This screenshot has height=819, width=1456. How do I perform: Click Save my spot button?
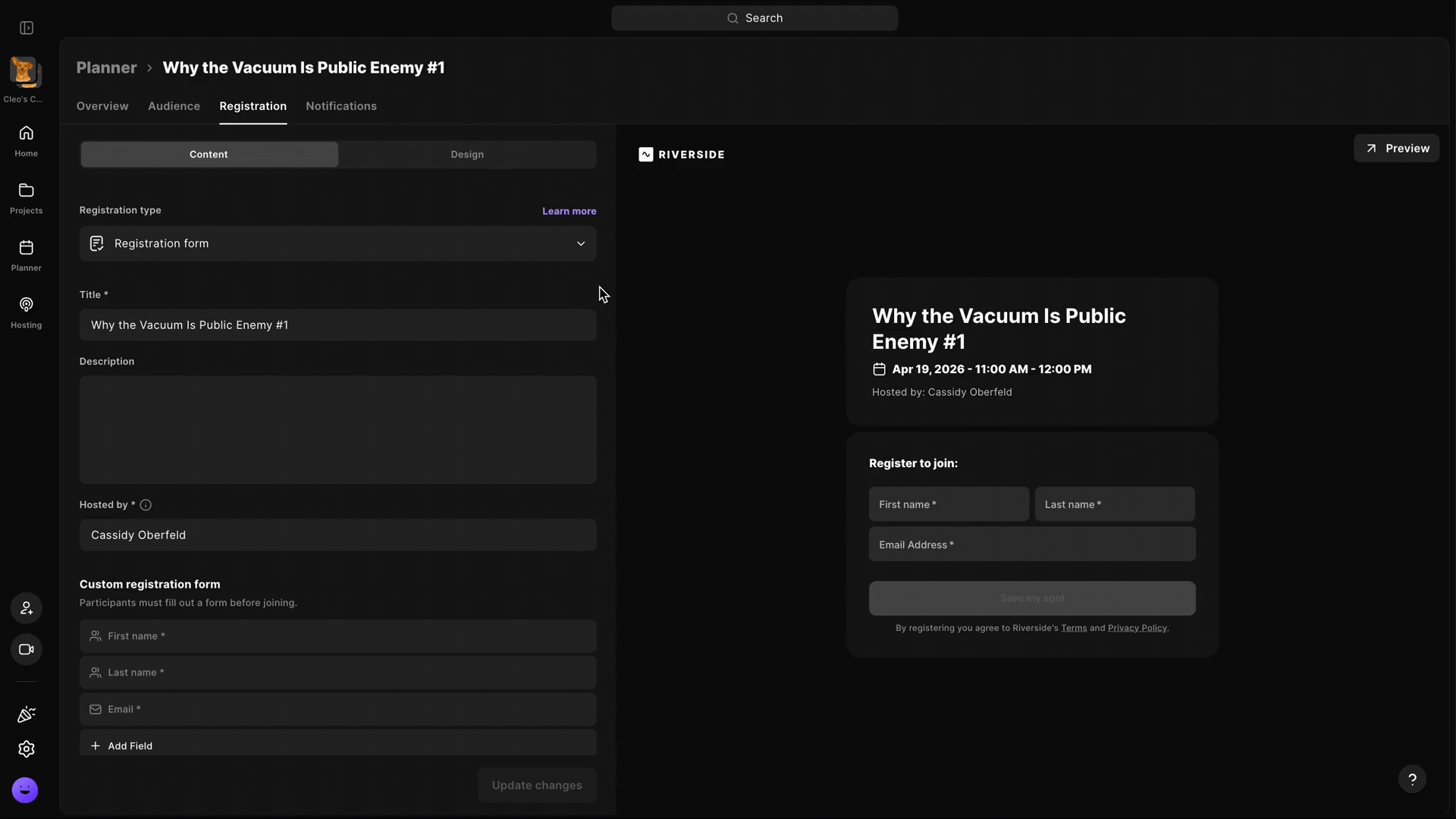point(1032,598)
